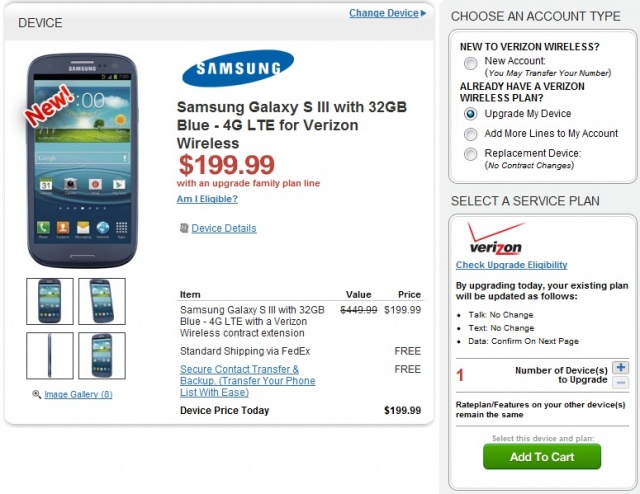Choose Add More Lines to My Account

[x=470, y=134]
